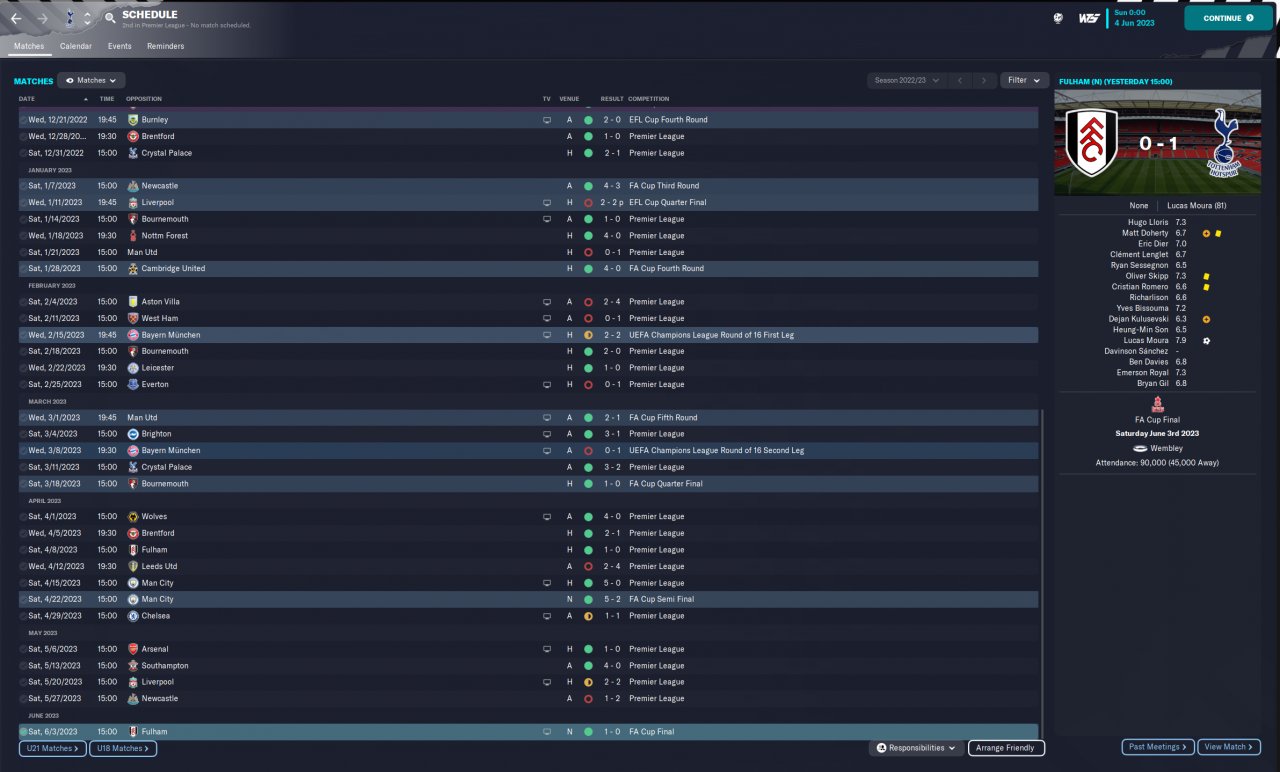Click Lucas Moura in the player ratings

[1146, 341]
